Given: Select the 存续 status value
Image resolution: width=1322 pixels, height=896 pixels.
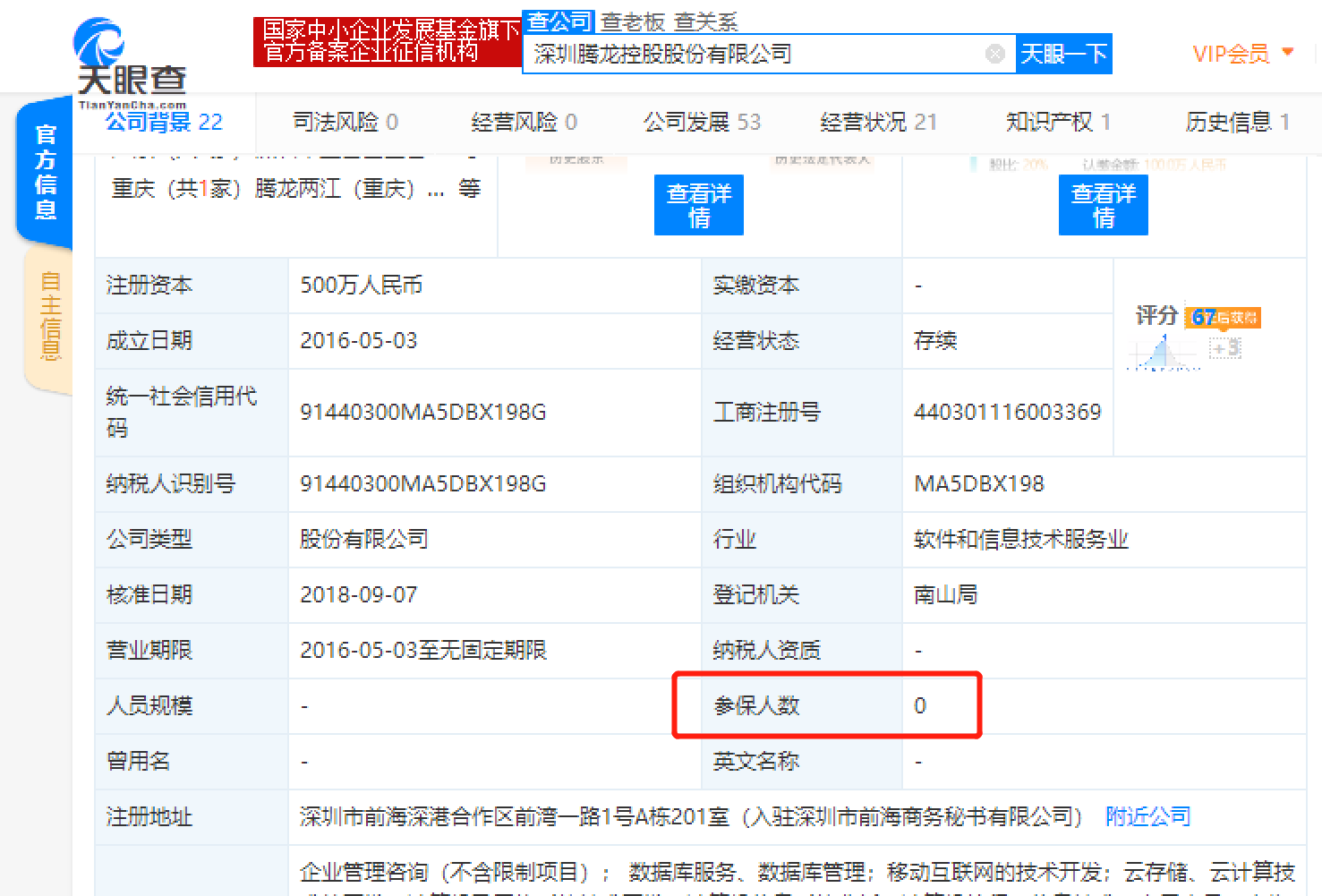Looking at the screenshot, I should point(935,340).
